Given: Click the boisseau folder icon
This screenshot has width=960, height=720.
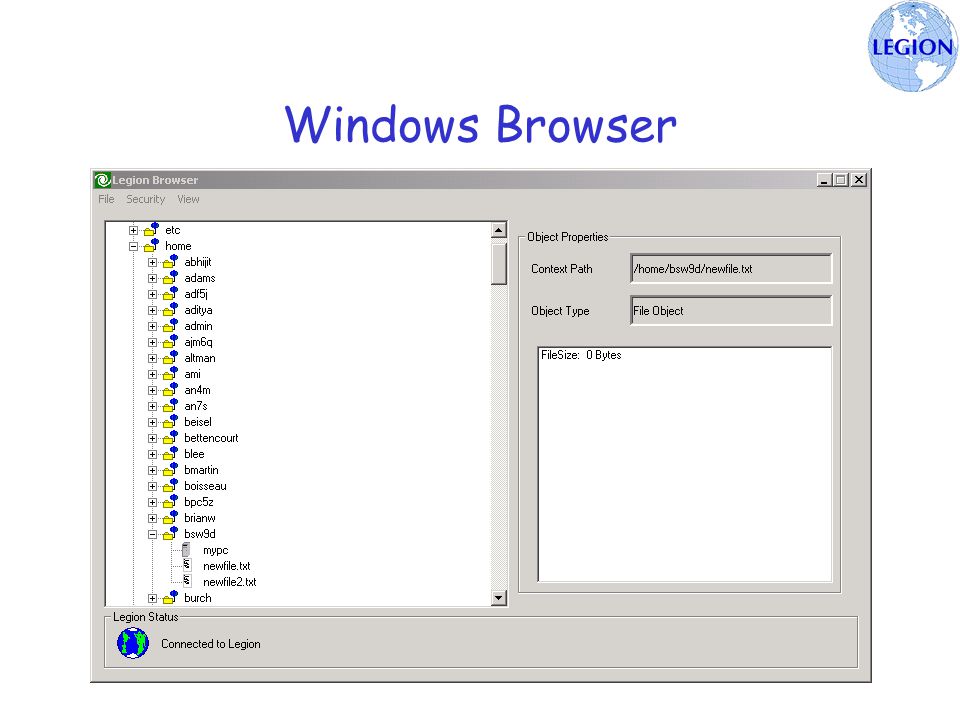Looking at the screenshot, I should pos(170,486).
